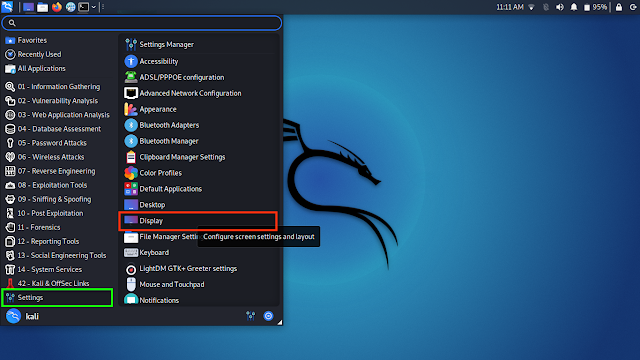Open Bluetooth Adapters
The width and height of the screenshot is (640, 360).
[199, 125]
